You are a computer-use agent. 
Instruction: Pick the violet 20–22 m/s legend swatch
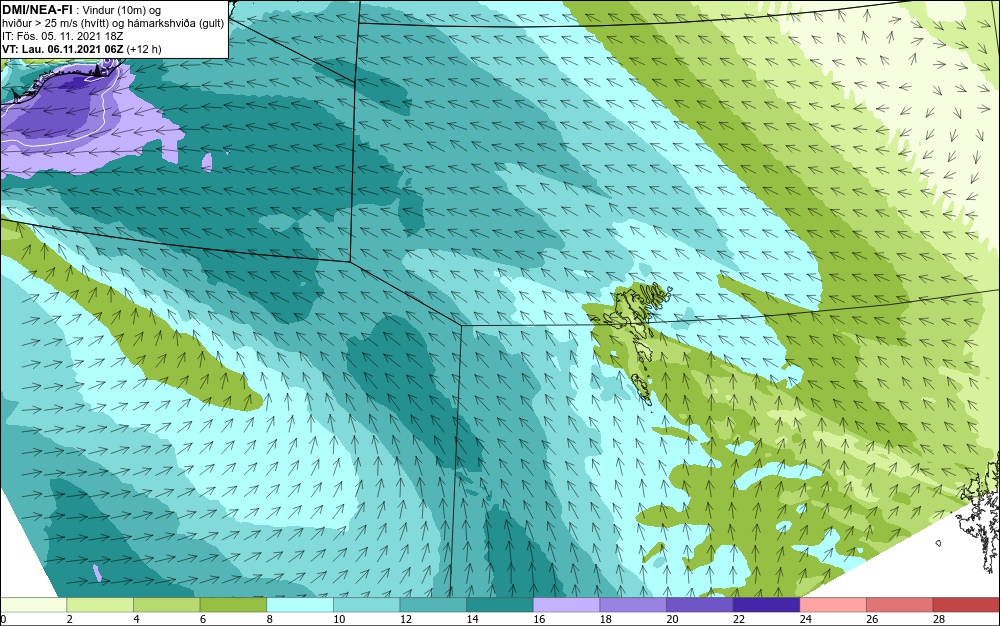pos(700,605)
